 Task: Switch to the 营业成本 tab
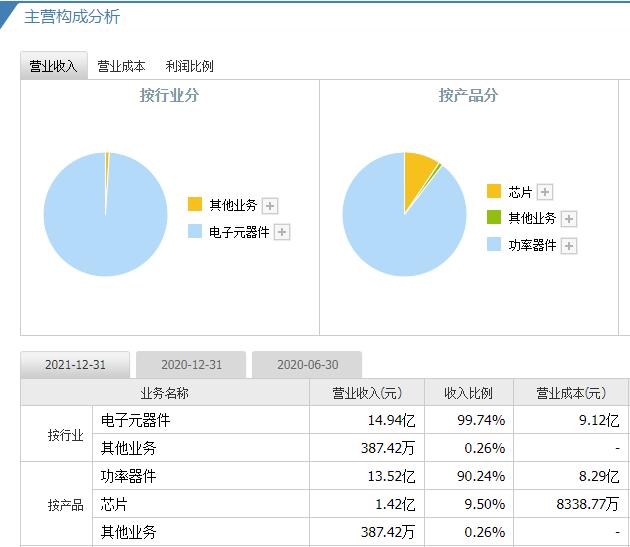click(x=121, y=66)
